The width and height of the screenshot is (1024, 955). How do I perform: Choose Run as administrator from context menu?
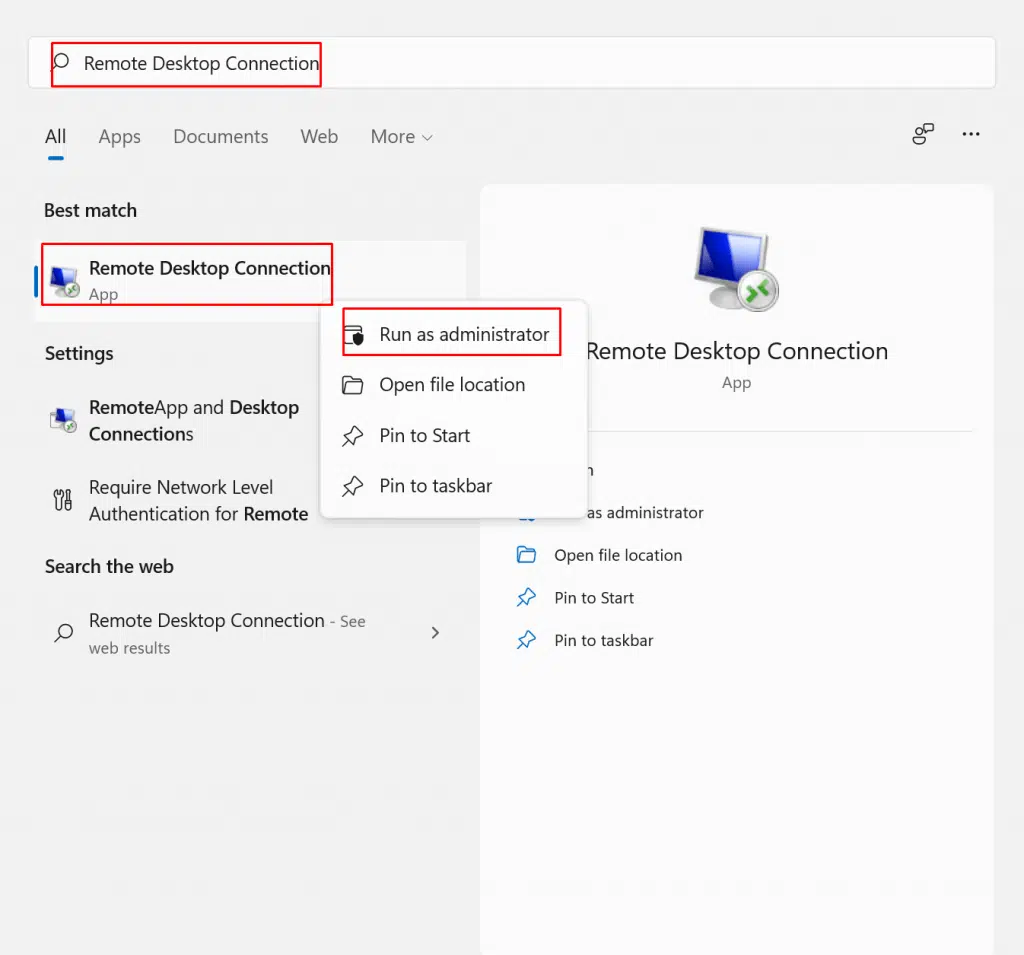click(464, 335)
